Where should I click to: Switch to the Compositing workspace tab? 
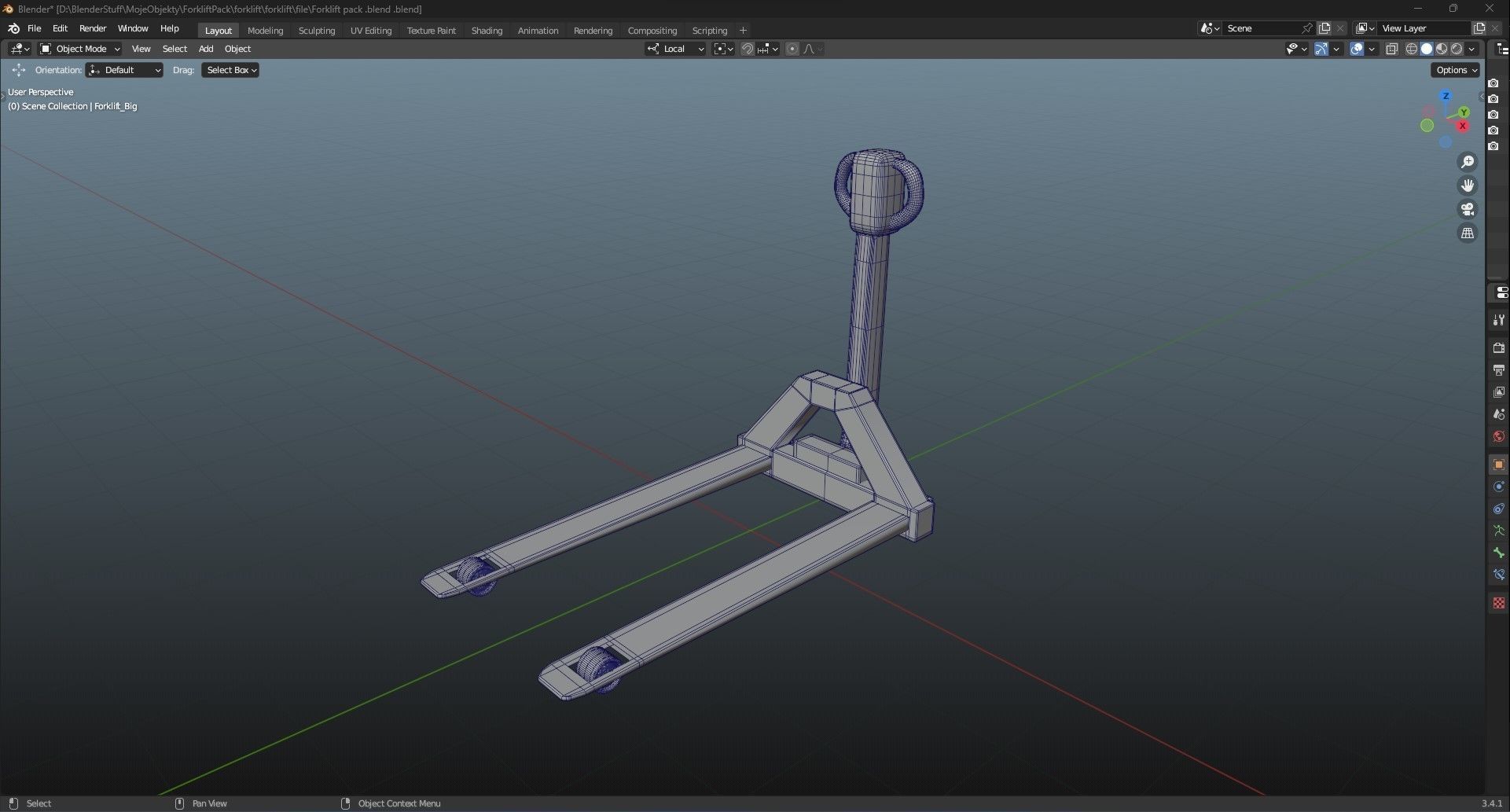(x=652, y=31)
